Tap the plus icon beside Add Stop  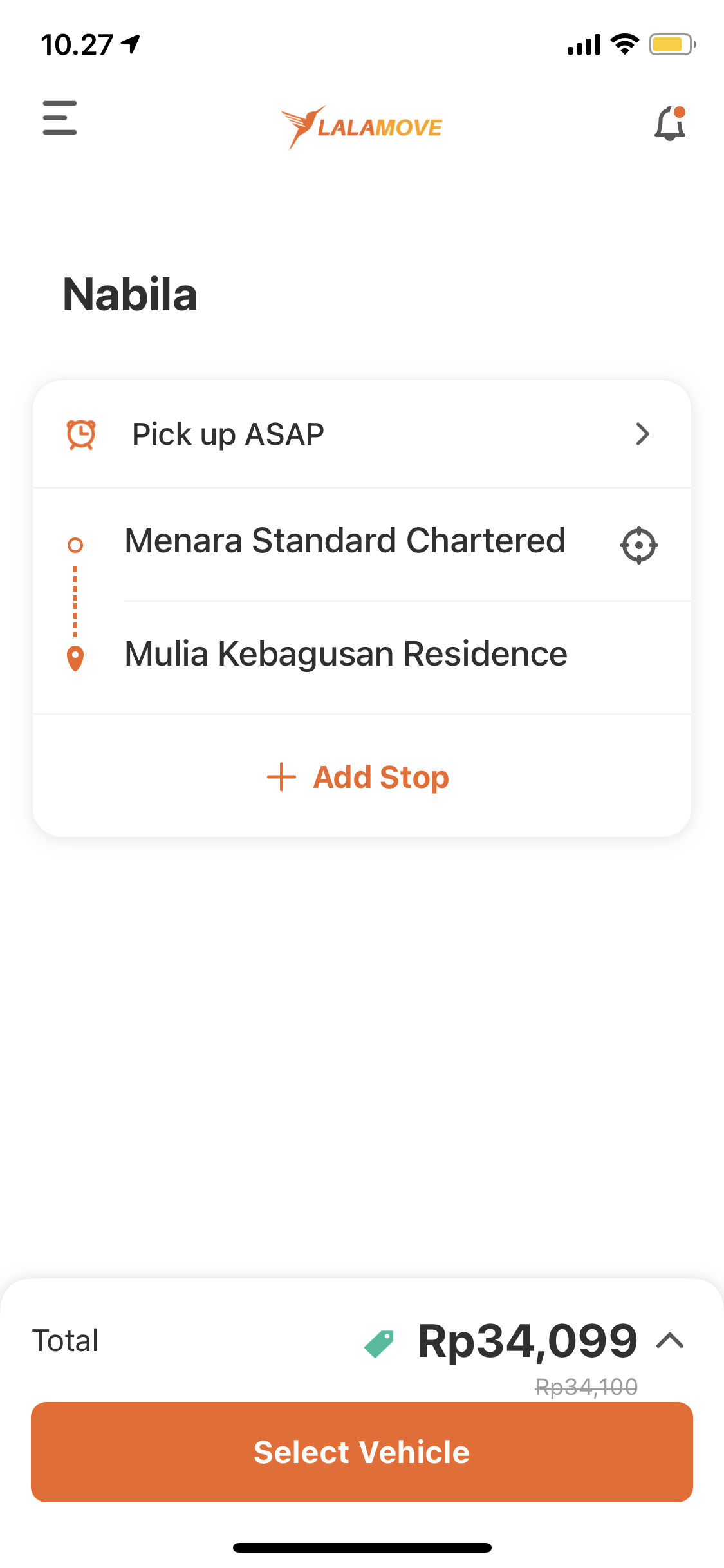[281, 777]
